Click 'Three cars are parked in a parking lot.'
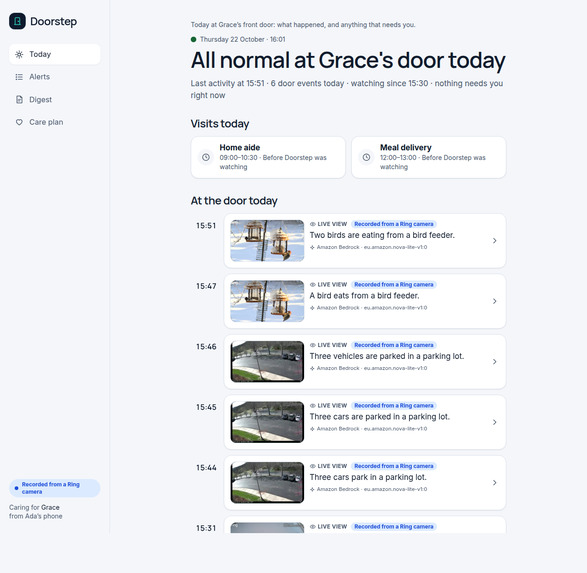The height and width of the screenshot is (573, 587). pyautogui.click(x=380, y=417)
